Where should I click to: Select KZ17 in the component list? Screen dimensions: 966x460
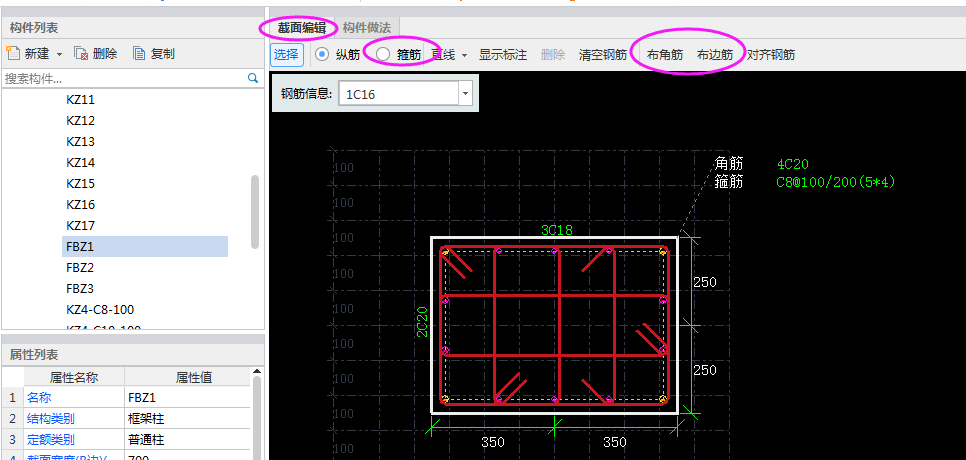(80, 225)
